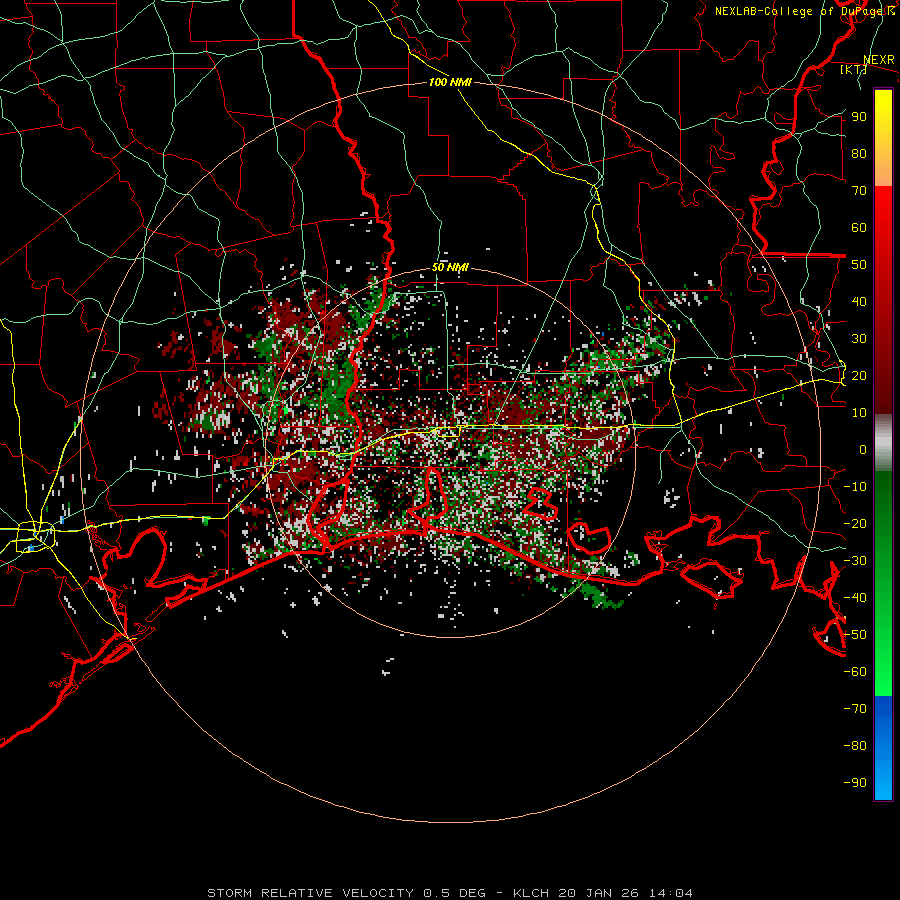Click the 90 value on velocity scale

[859, 117]
